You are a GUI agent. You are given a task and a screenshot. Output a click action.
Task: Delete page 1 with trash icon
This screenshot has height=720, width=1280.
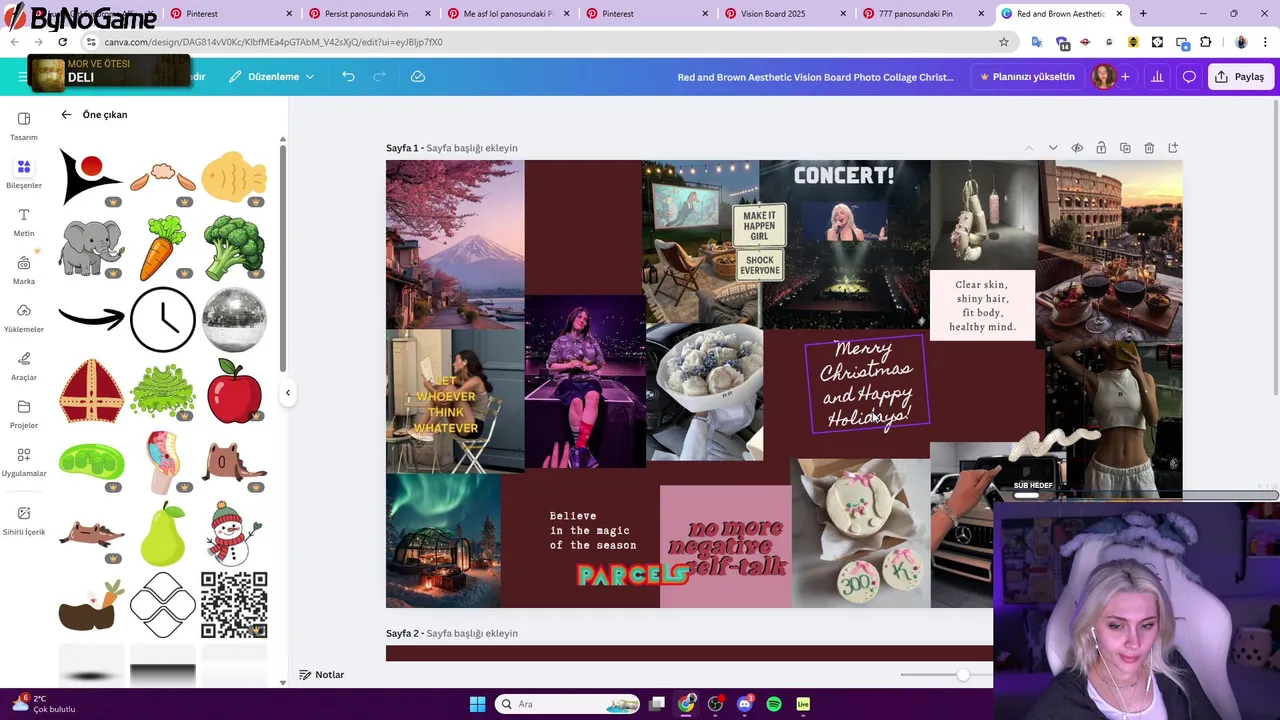point(1149,148)
